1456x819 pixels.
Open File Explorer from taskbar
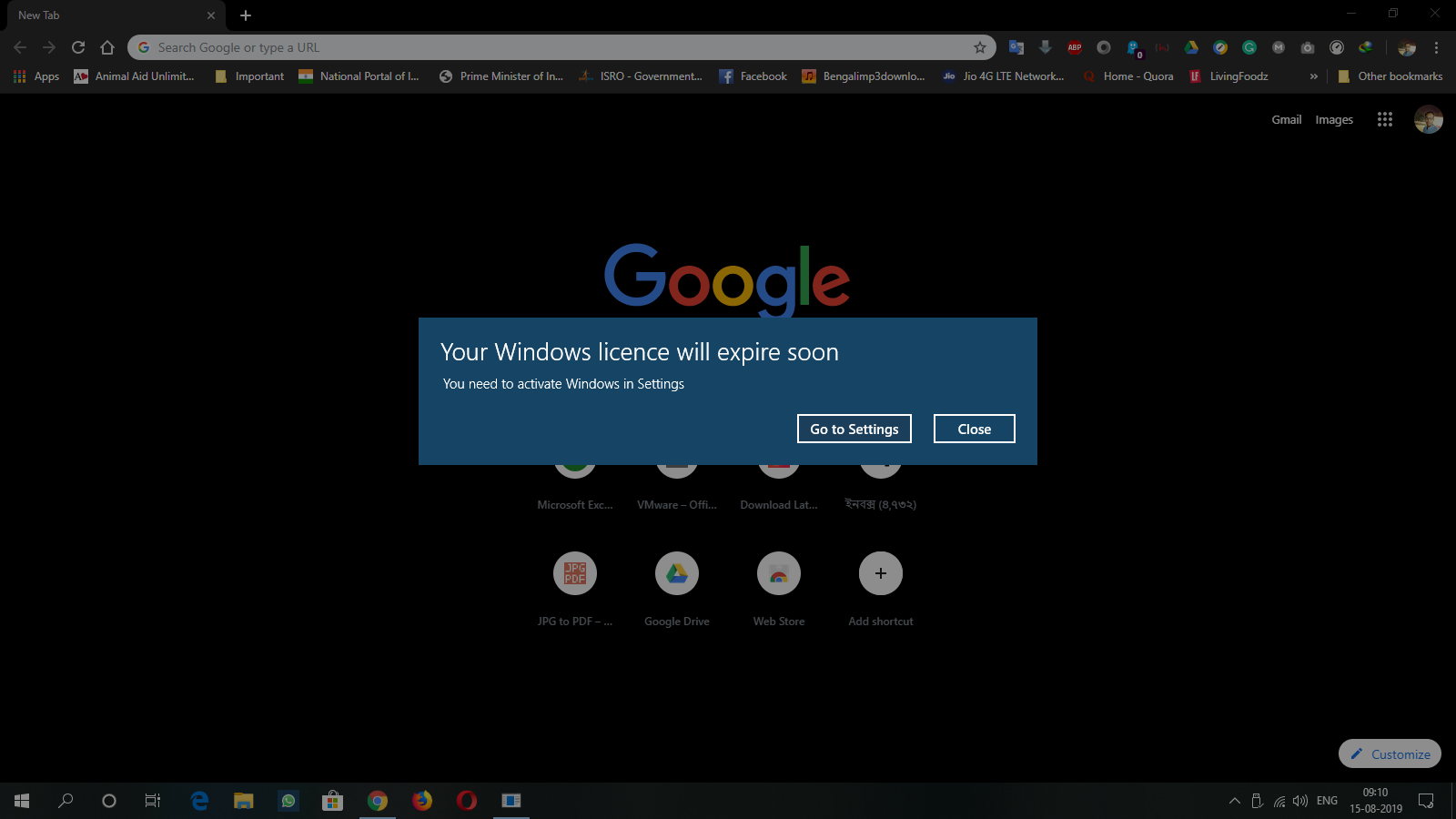point(244,801)
